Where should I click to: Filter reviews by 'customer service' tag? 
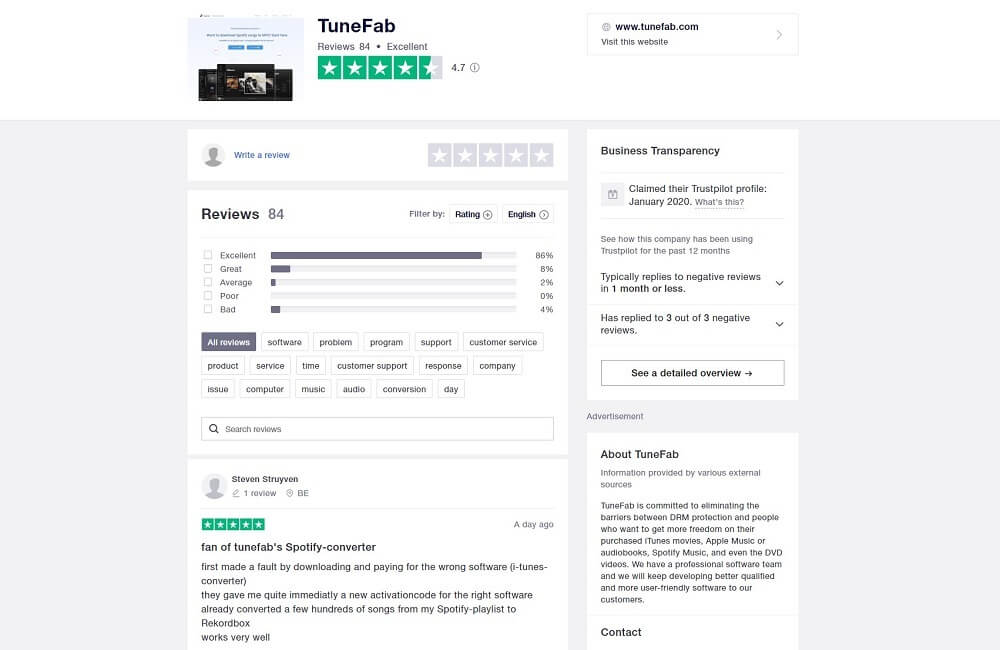click(503, 342)
